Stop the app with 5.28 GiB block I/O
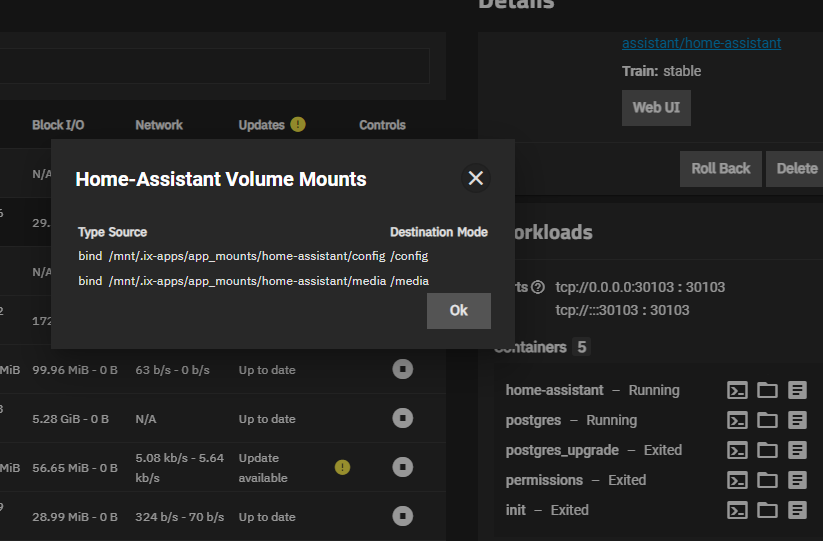823x541 pixels. (403, 418)
